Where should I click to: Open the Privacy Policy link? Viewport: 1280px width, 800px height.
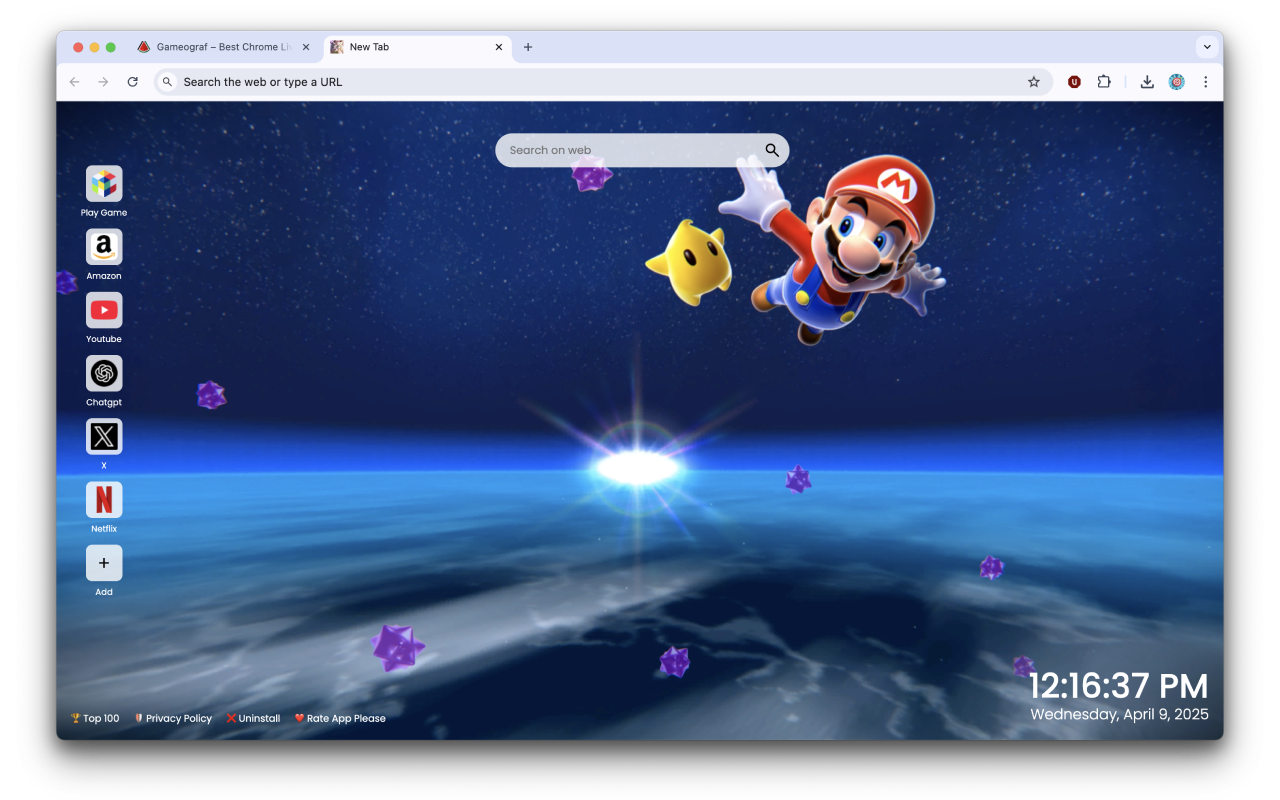point(173,718)
